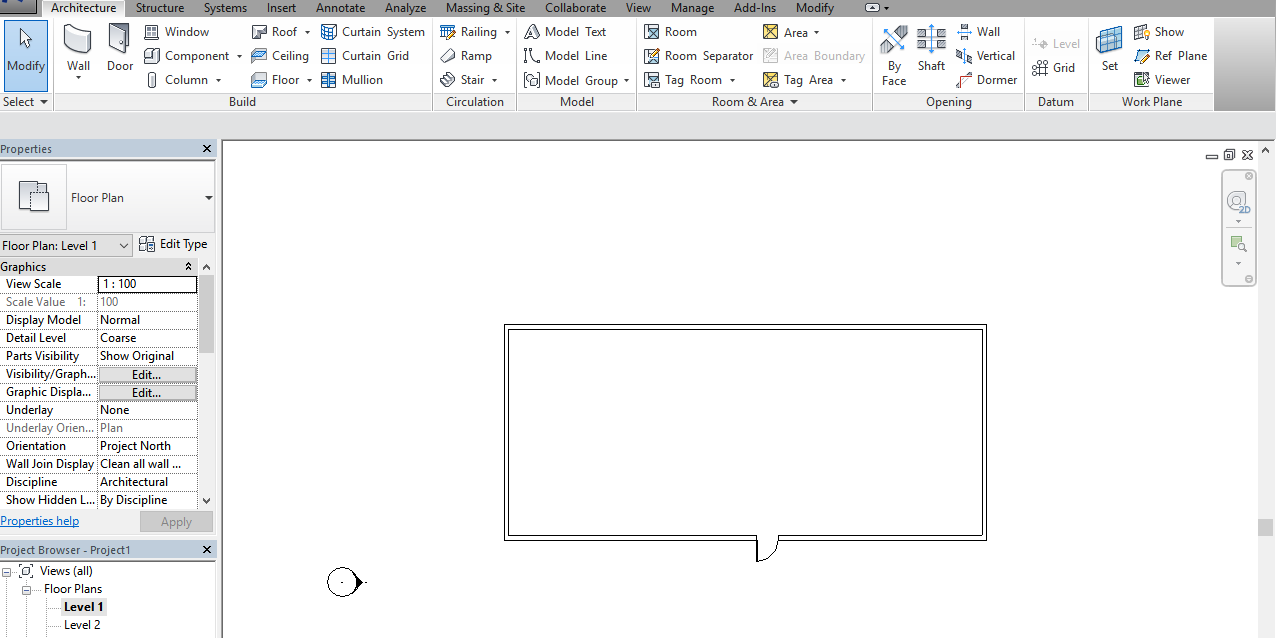1276x638 pixels.
Task: Show the work plane
Action: click(x=1158, y=32)
